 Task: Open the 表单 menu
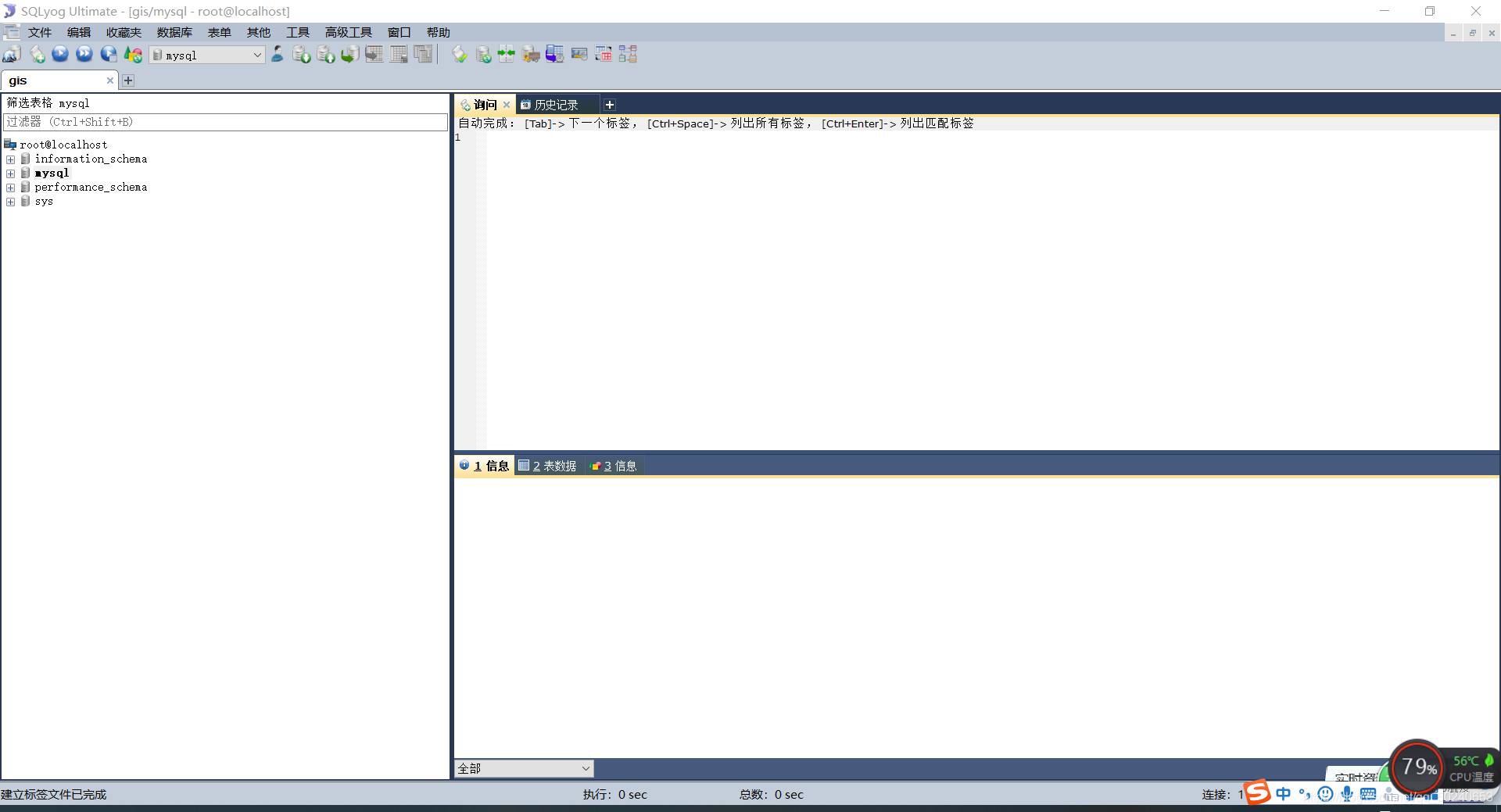[220, 33]
